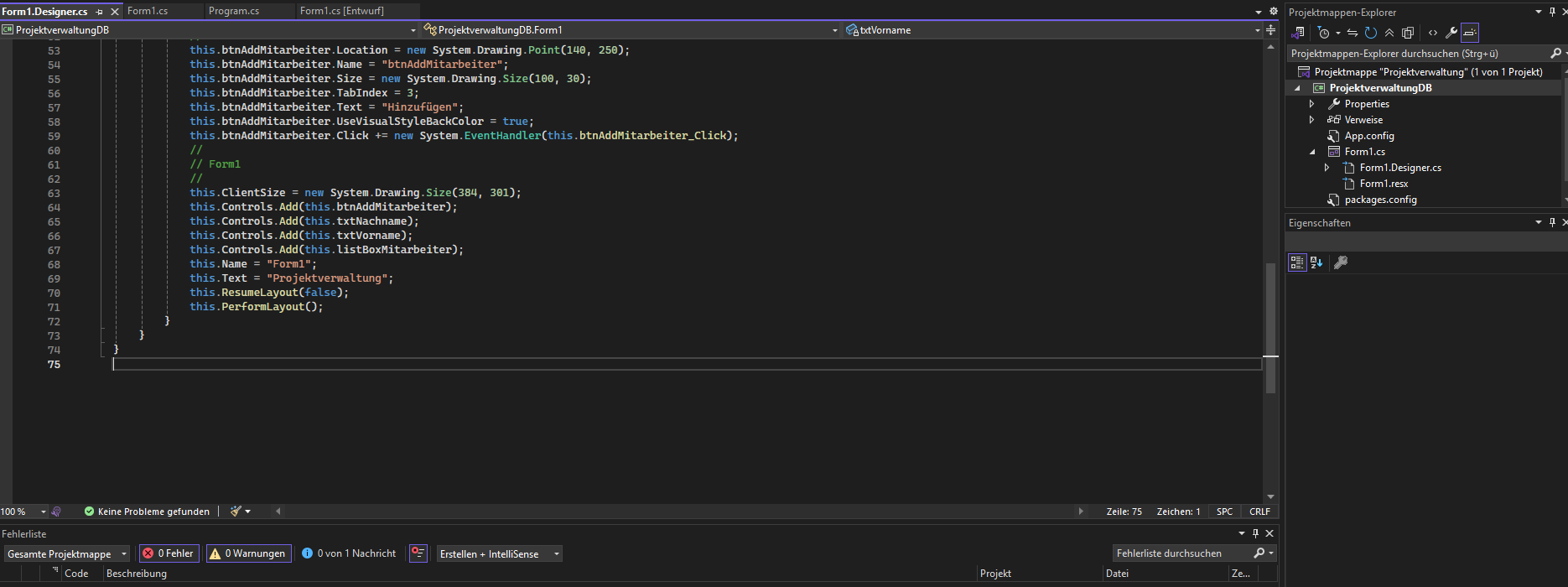The width and height of the screenshot is (1568, 587).
Task: Toggle the 0 von 1 Nachricht filter
Action: click(x=349, y=553)
